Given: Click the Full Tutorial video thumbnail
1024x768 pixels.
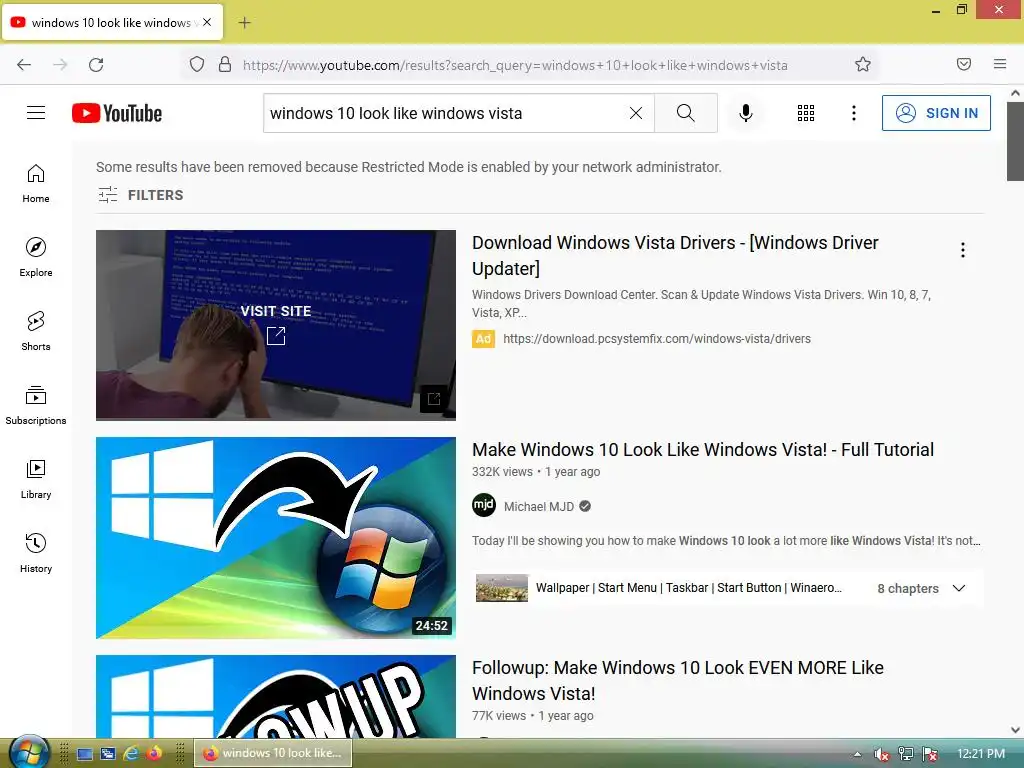Looking at the screenshot, I should 276,537.
